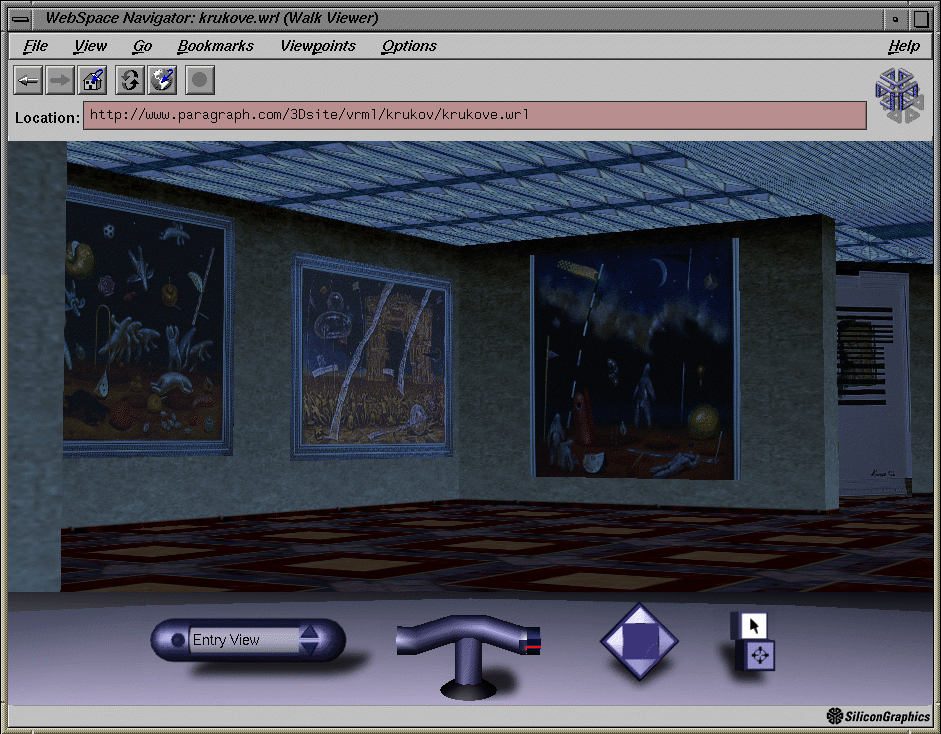
Task: Click the WebSpace cube logo
Action: pyautogui.click(x=897, y=95)
